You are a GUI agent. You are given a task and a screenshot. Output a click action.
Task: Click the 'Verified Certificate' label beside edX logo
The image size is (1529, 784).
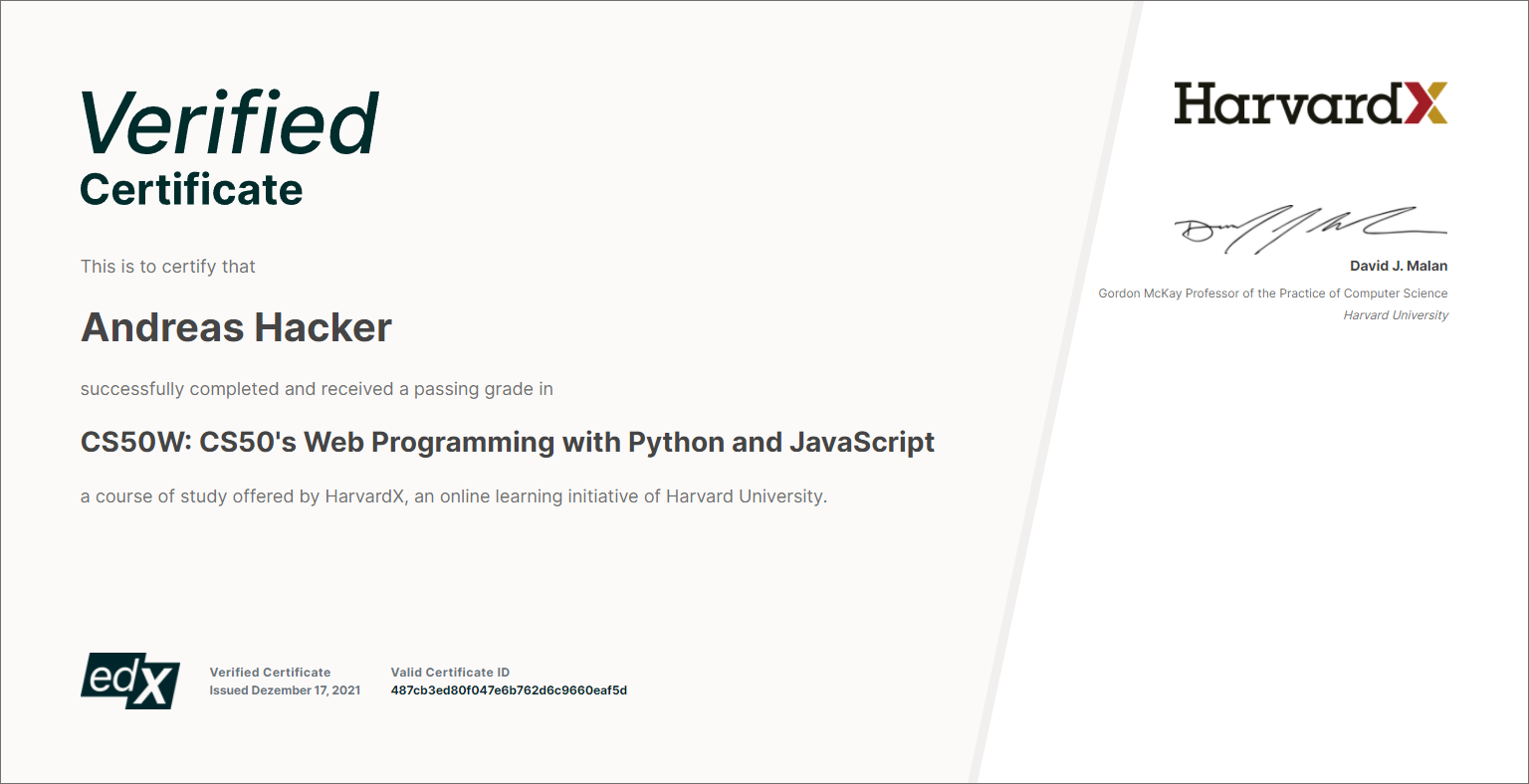point(270,673)
